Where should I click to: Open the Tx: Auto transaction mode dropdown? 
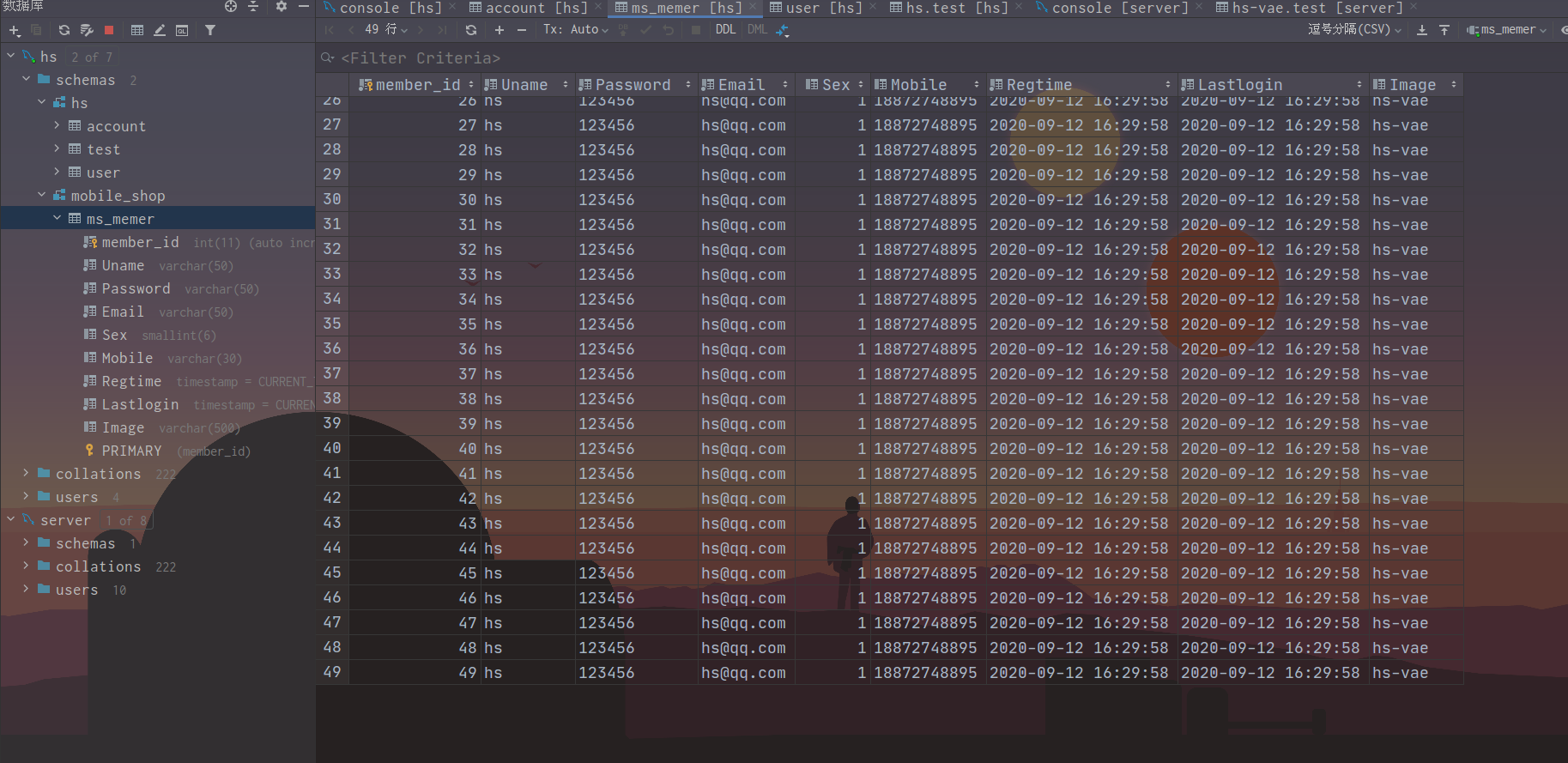click(x=576, y=29)
